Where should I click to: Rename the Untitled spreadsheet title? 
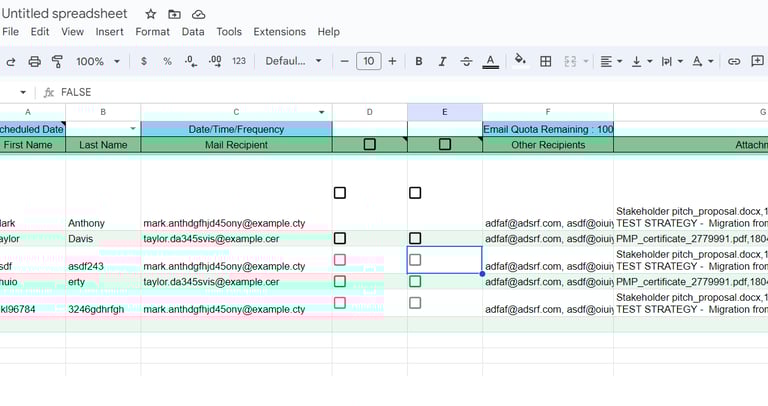point(65,14)
